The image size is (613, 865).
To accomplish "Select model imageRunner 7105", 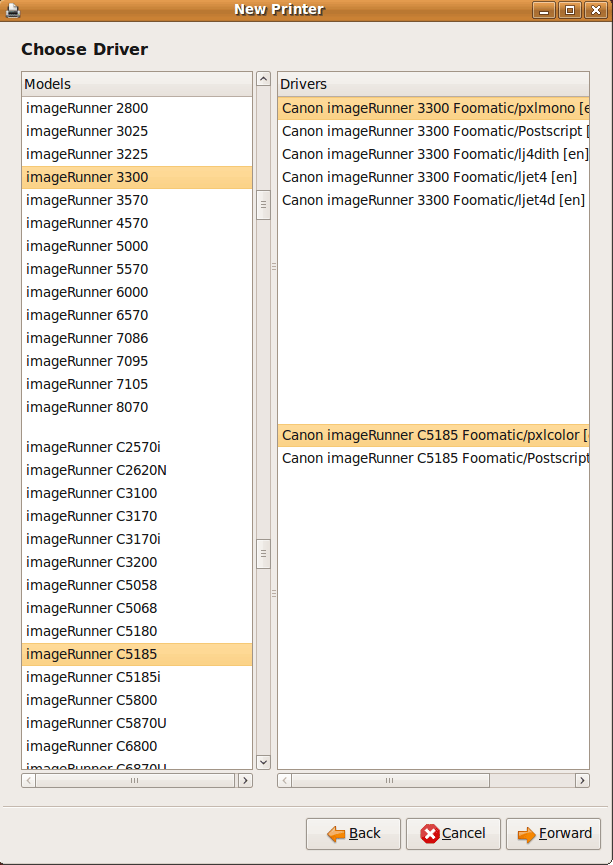I will [x=137, y=384].
